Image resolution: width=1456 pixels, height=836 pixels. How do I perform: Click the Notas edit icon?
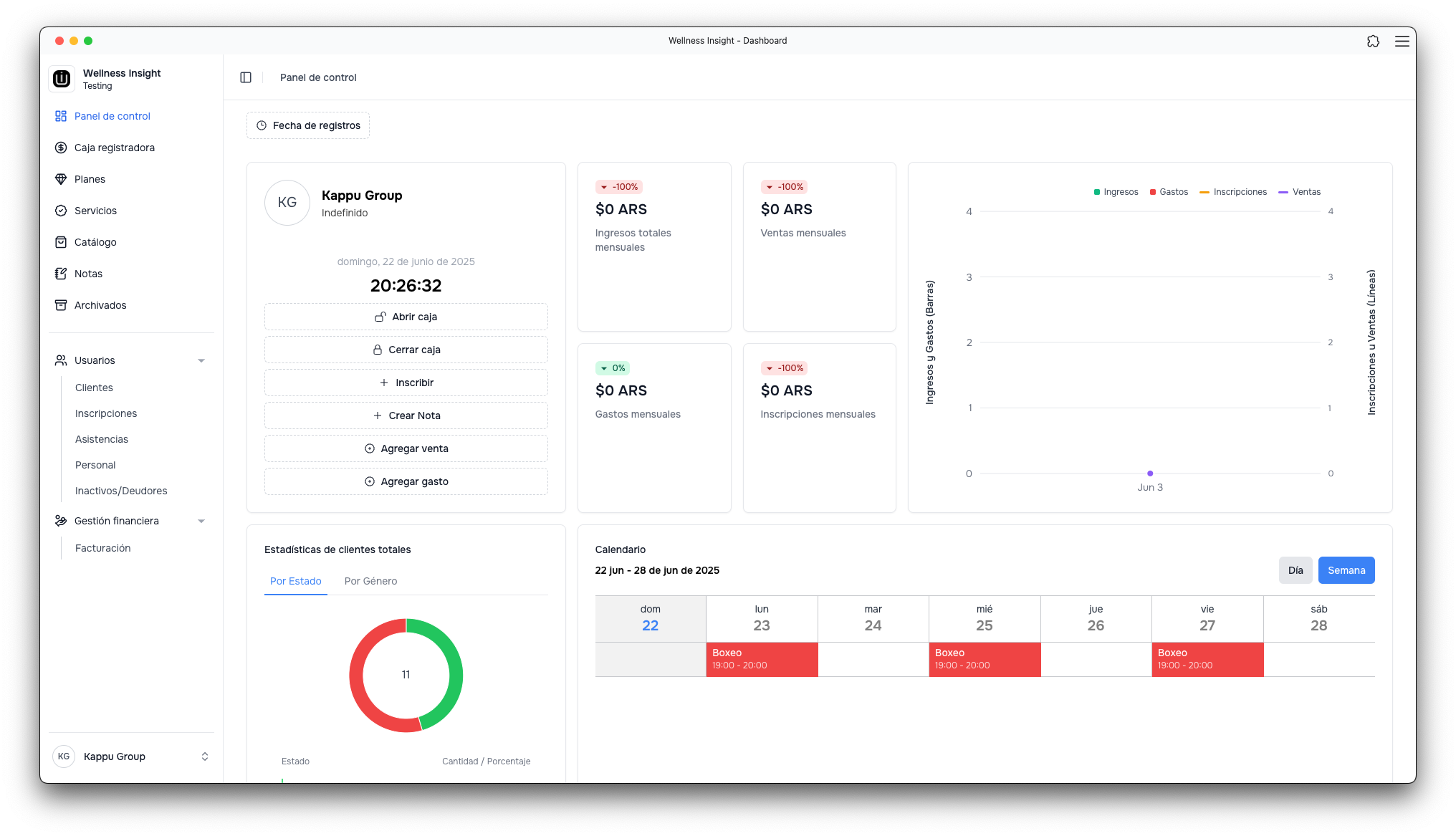click(61, 274)
